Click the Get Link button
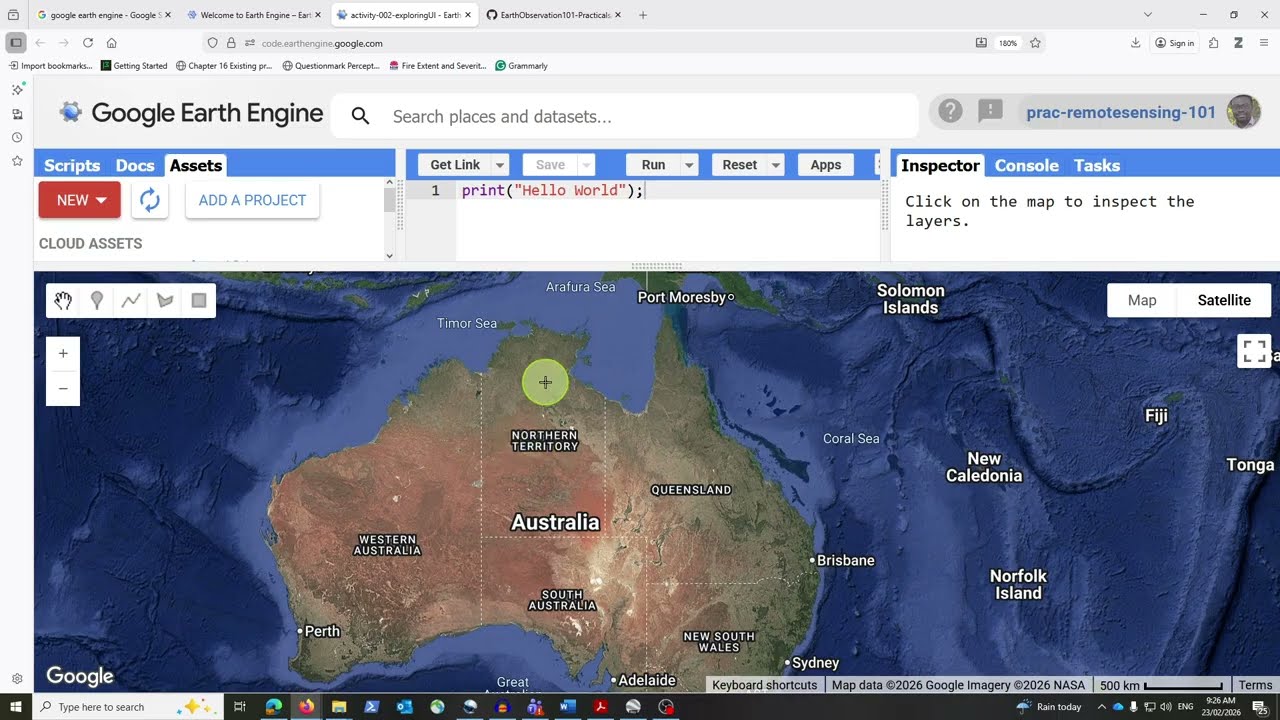The width and height of the screenshot is (1280, 720). 455,165
